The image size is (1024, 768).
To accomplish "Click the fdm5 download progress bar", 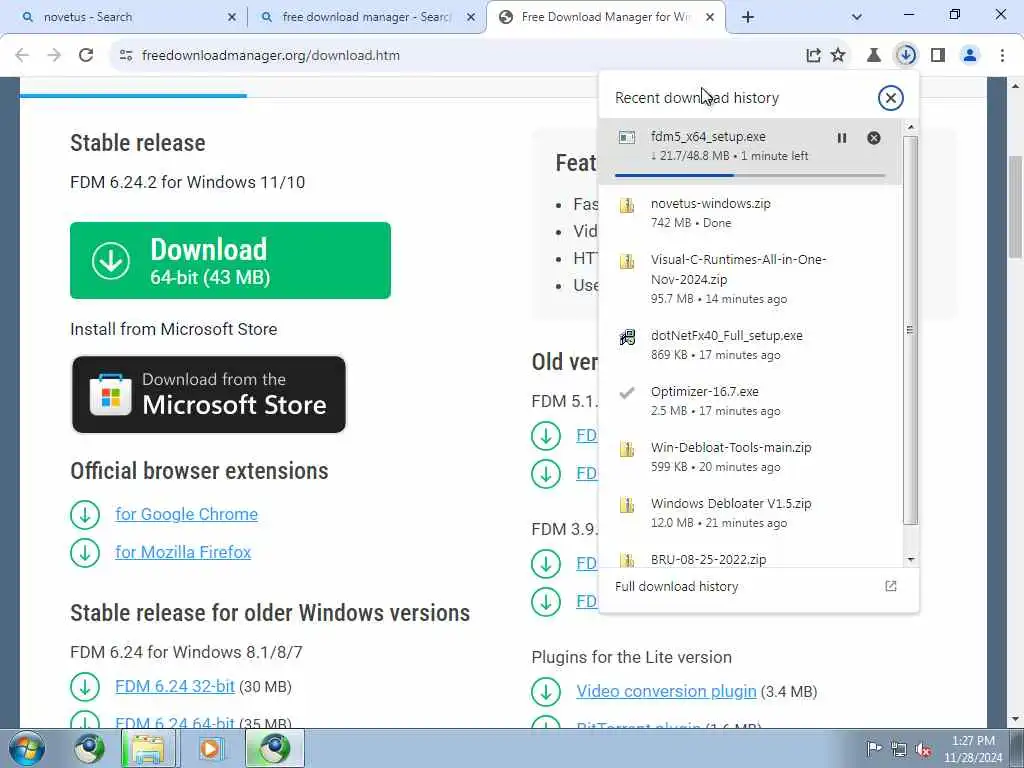I will (750, 175).
